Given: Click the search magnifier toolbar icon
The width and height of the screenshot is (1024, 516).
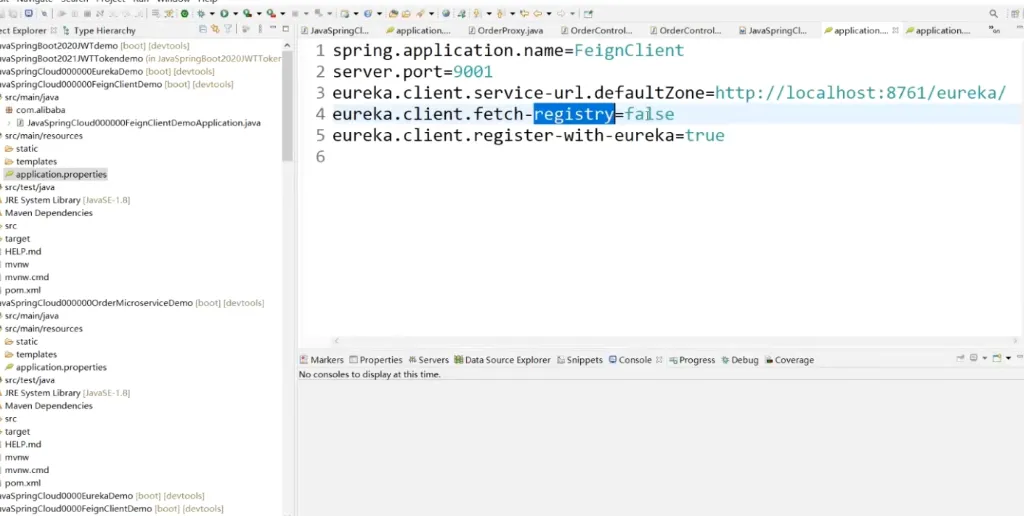Looking at the screenshot, I should (993, 13).
